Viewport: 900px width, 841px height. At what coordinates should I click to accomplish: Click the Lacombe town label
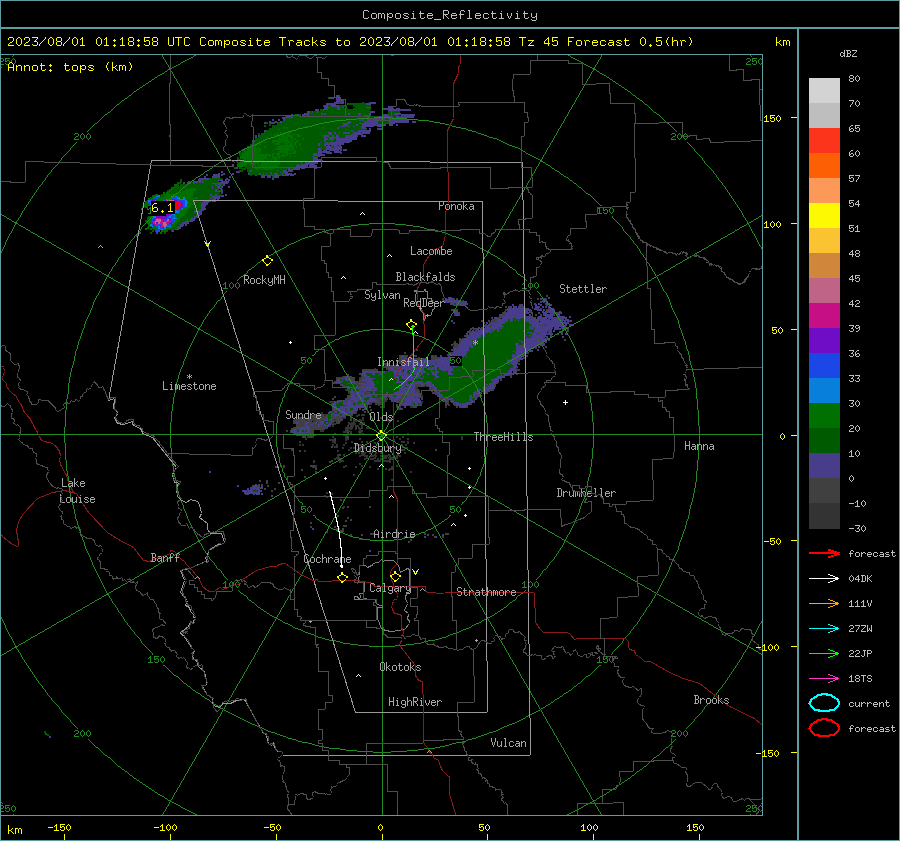[x=431, y=251]
